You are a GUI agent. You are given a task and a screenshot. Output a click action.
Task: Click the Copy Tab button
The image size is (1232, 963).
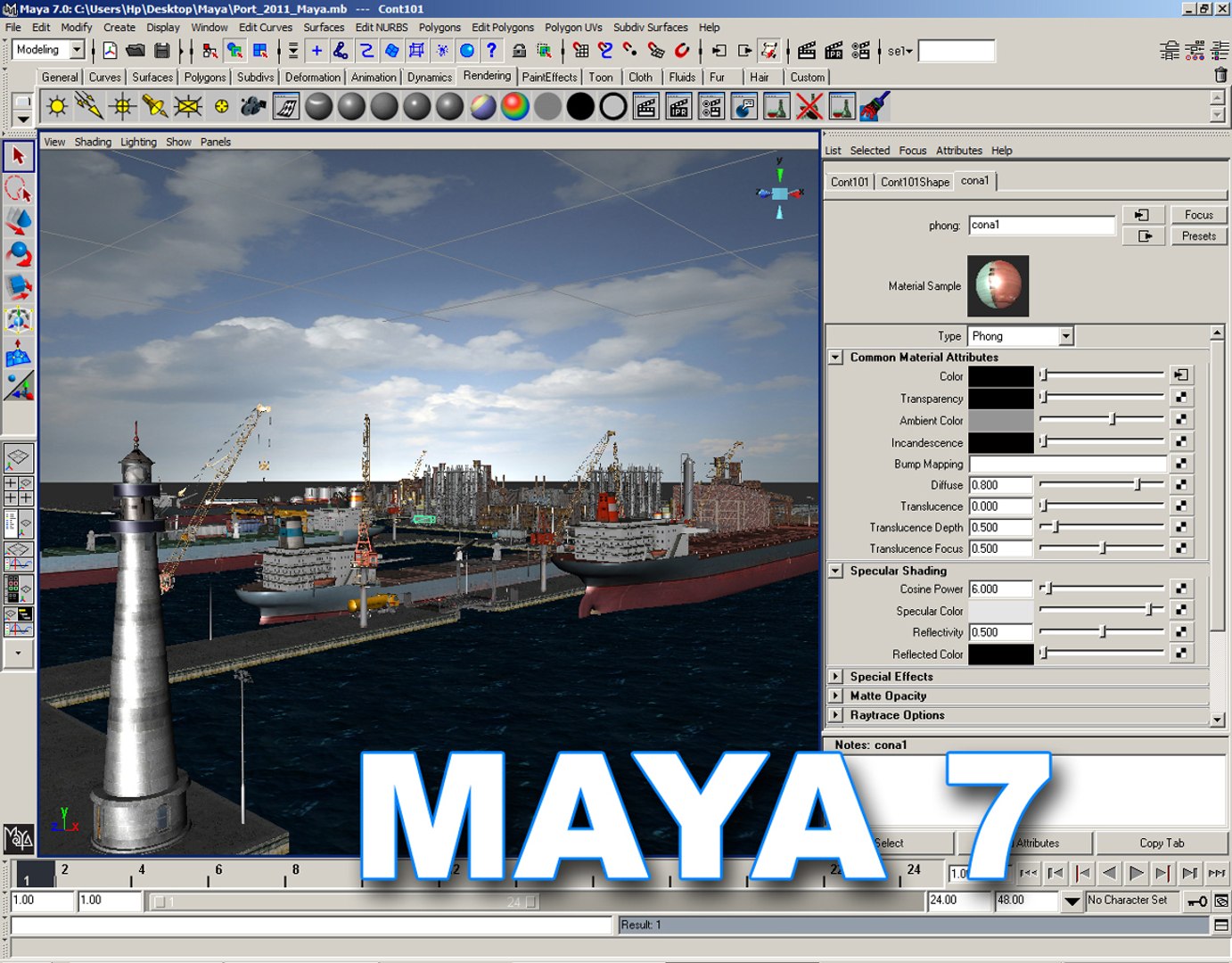[x=1162, y=843]
